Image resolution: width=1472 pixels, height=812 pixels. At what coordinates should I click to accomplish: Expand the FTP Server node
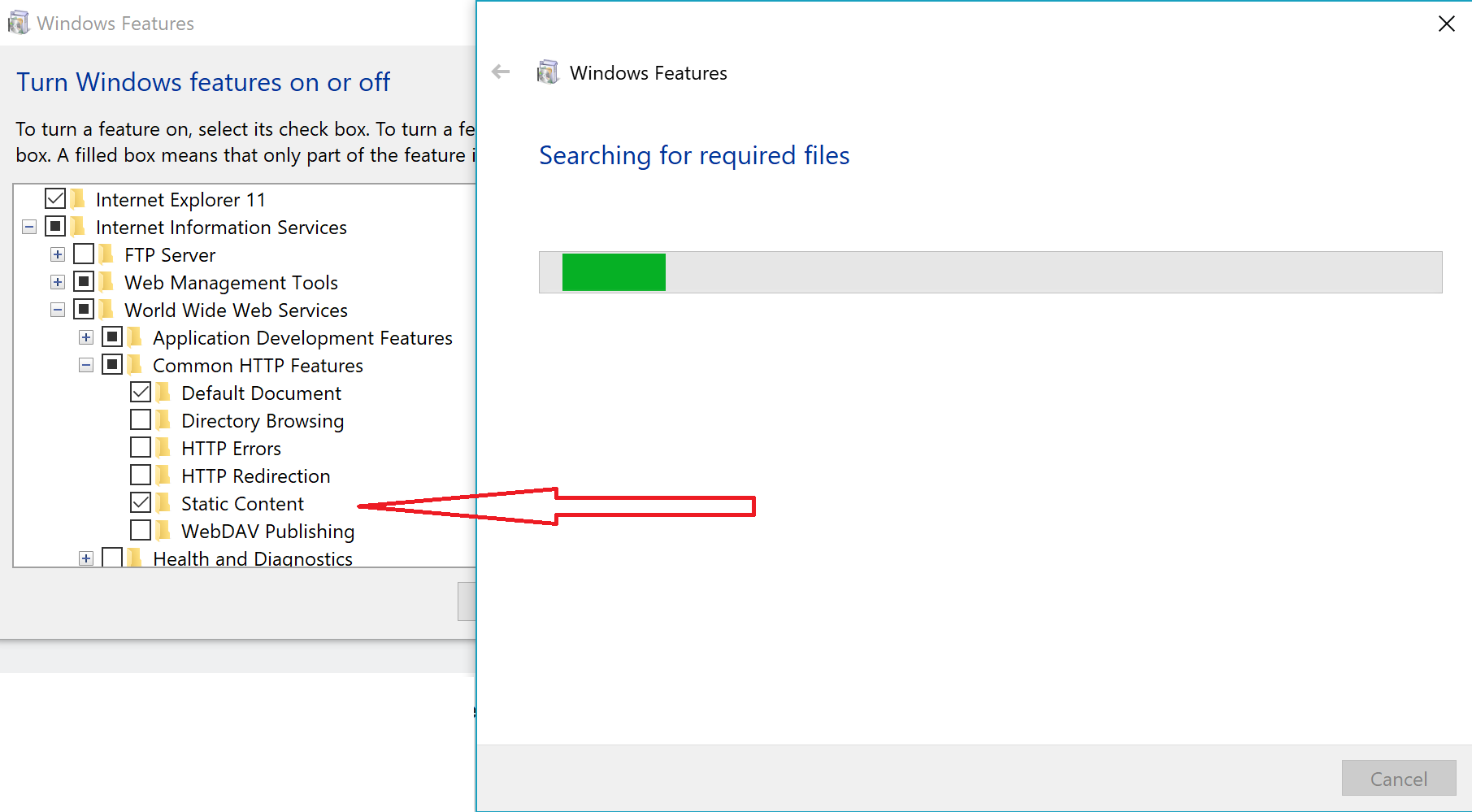click(58, 255)
